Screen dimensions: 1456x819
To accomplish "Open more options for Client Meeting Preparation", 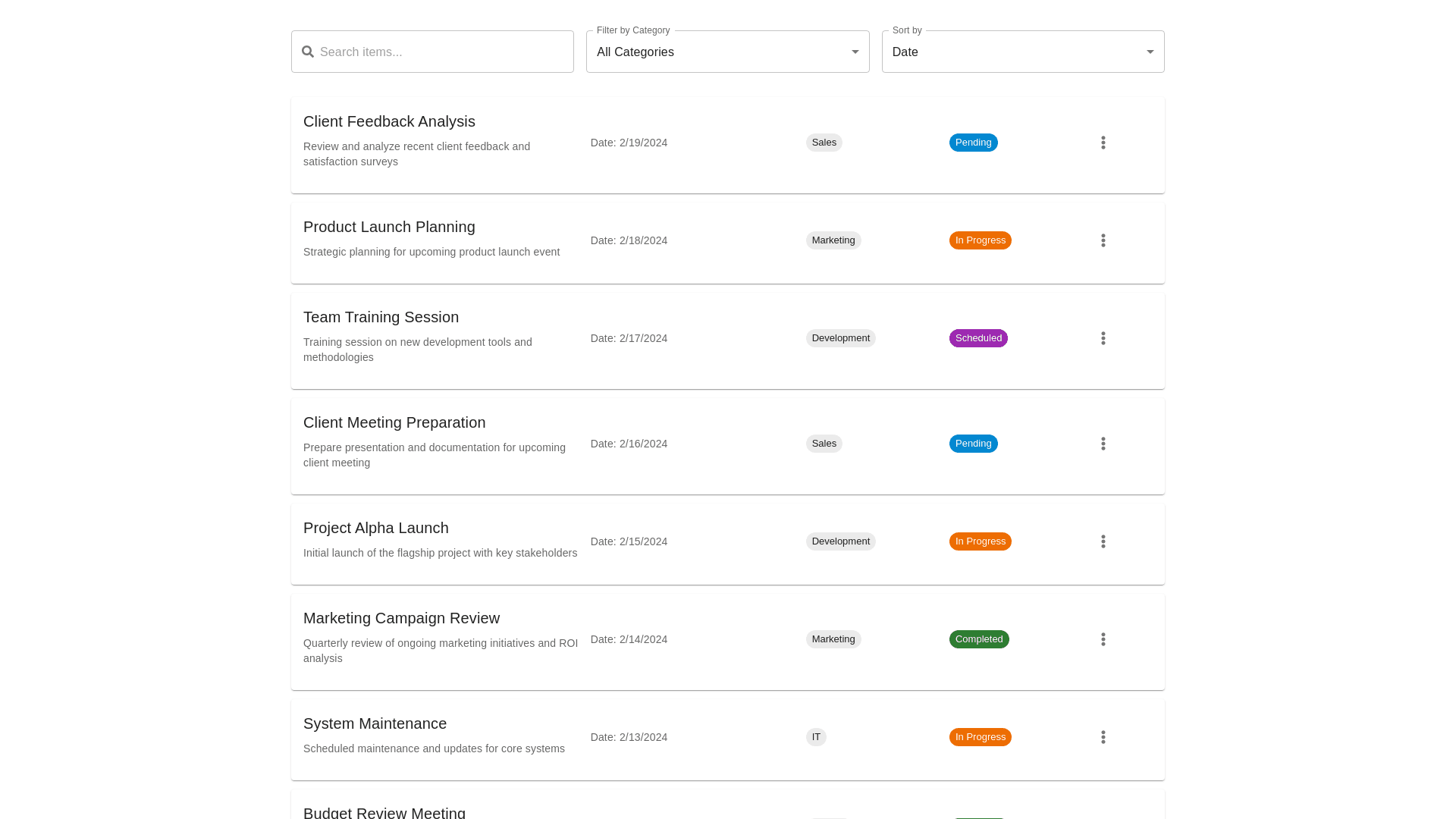I will click(x=1103, y=444).
